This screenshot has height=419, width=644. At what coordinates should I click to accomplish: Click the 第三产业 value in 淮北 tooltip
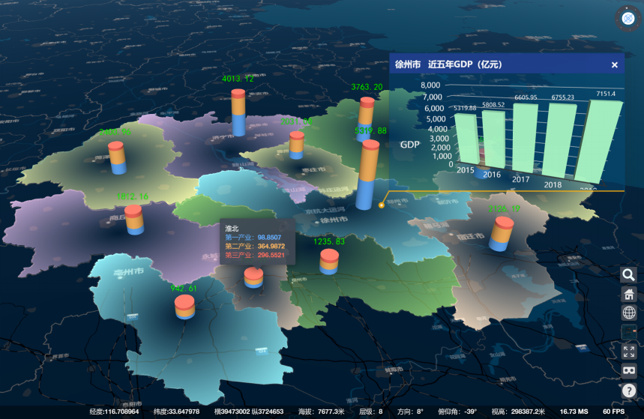coord(271,255)
